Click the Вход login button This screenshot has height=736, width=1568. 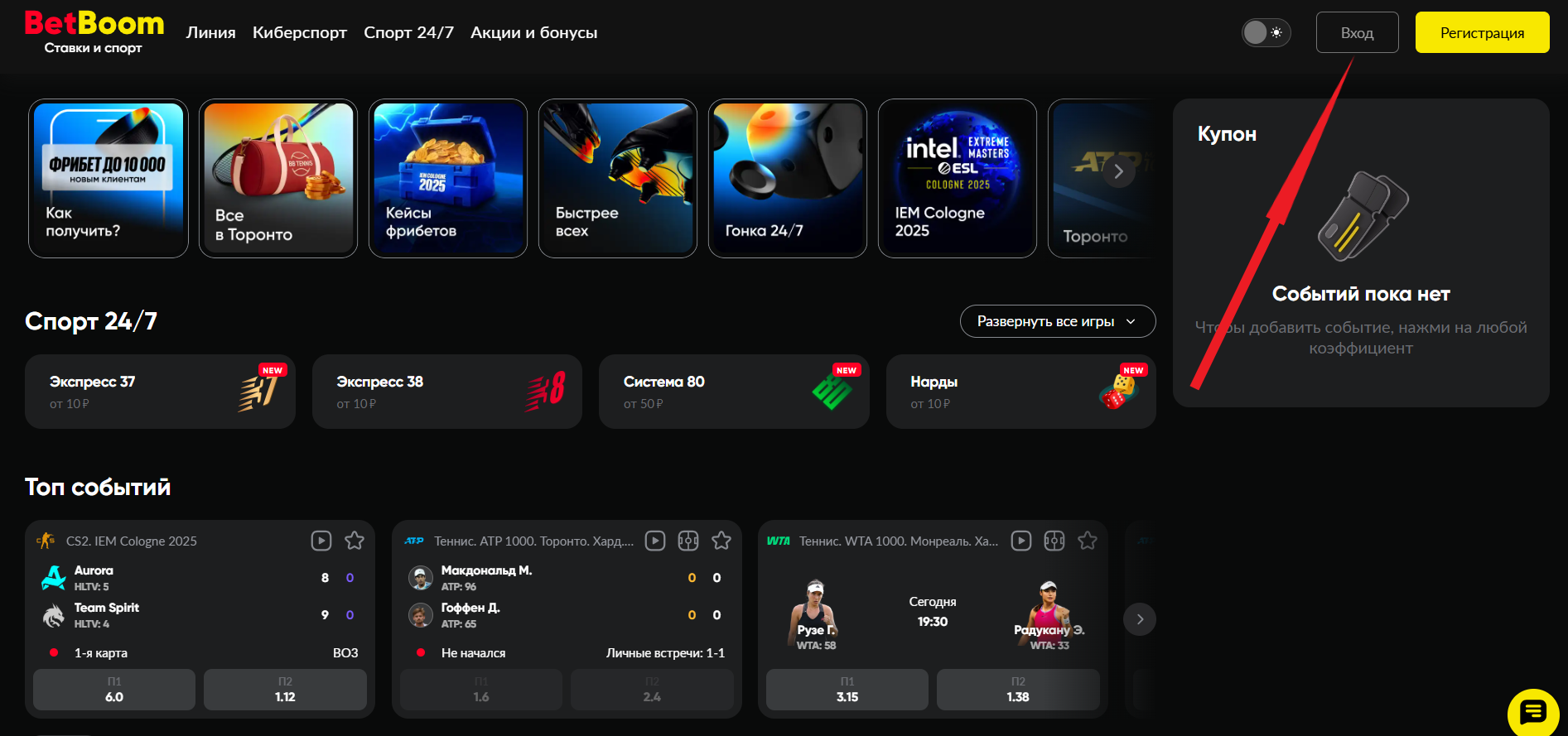[x=1357, y=32]
